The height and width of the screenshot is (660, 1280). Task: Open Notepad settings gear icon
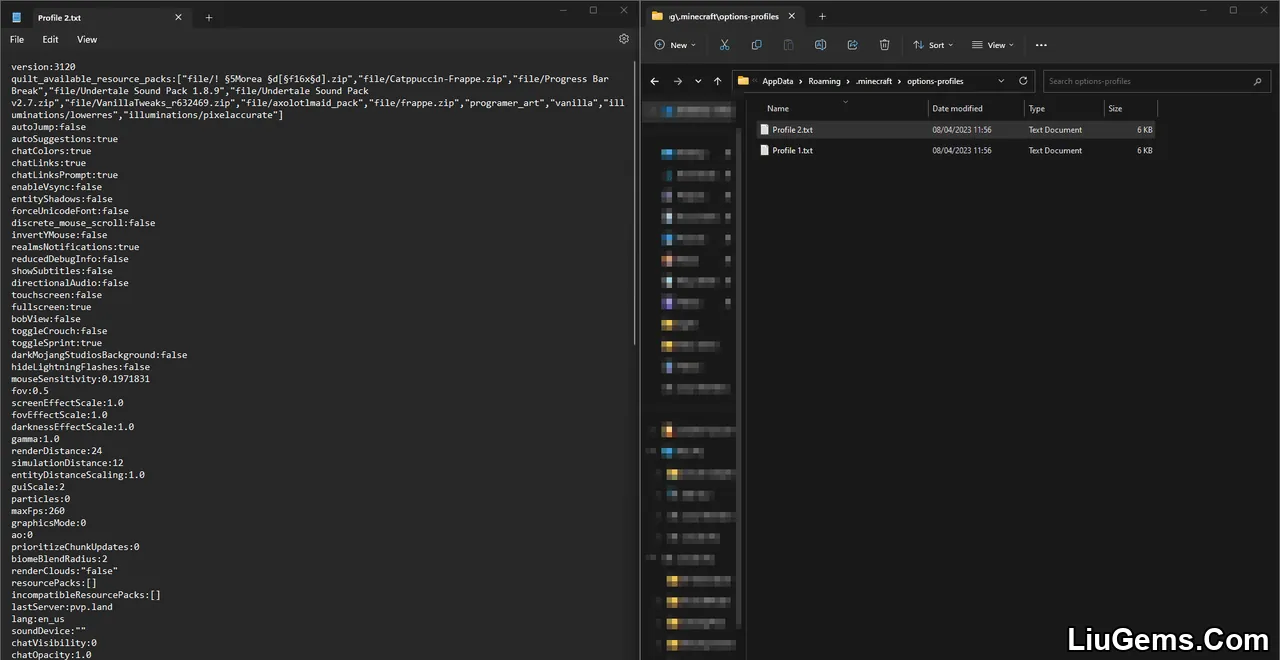[624, 39]
